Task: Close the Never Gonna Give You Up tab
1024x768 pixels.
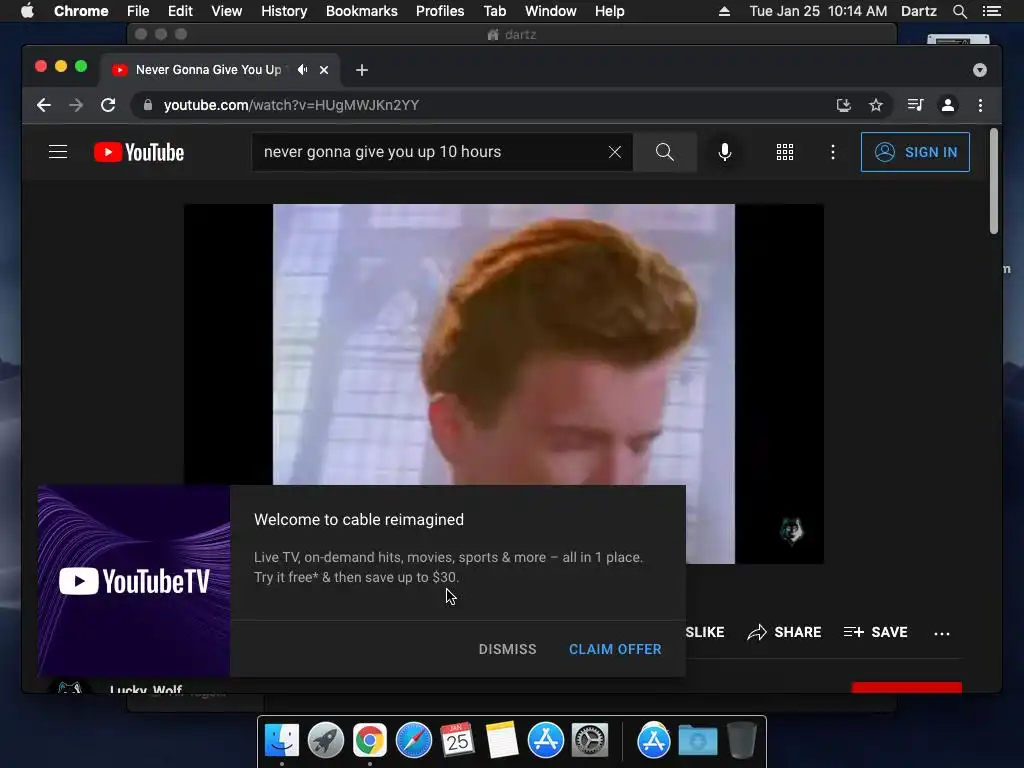Action: pyautogui.click(x=324, y=70)
